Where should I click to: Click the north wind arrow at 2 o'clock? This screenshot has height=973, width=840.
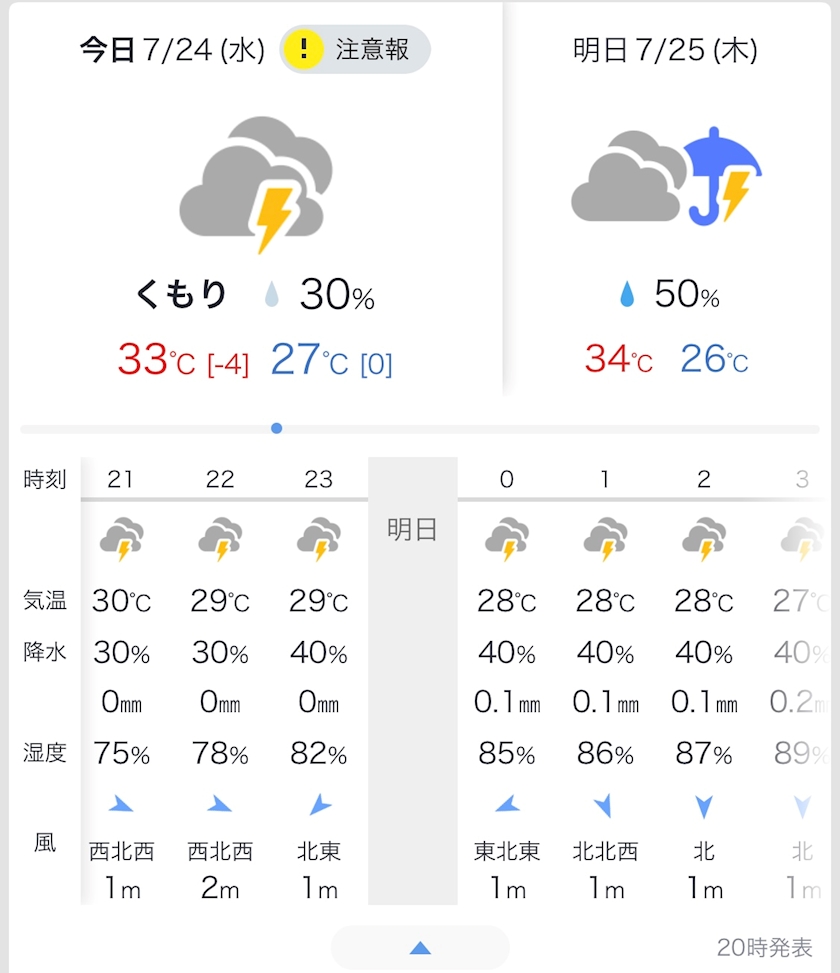[x=704, y=804]
